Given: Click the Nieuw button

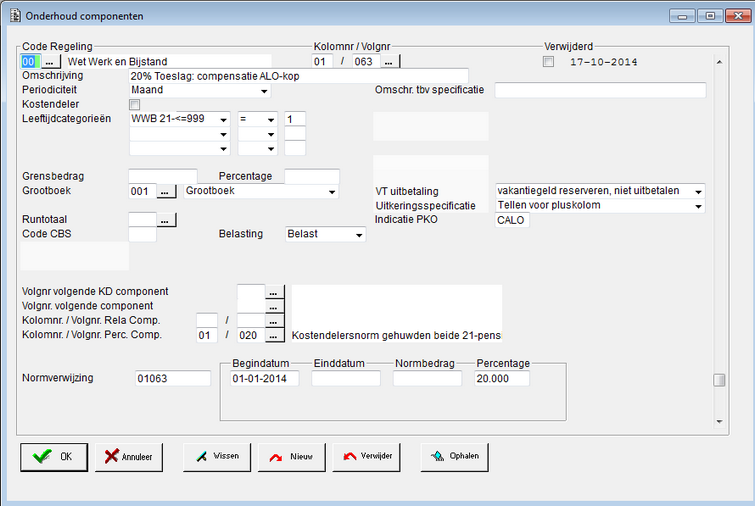Looking at the screenshot, I should click(291, 457).
